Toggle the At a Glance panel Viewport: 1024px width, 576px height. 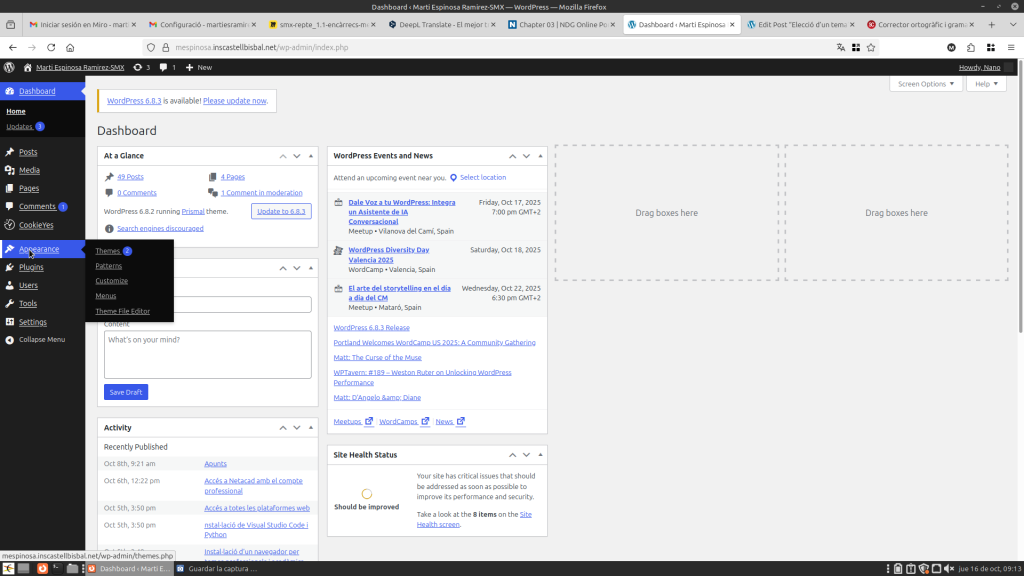coord(311,156)
